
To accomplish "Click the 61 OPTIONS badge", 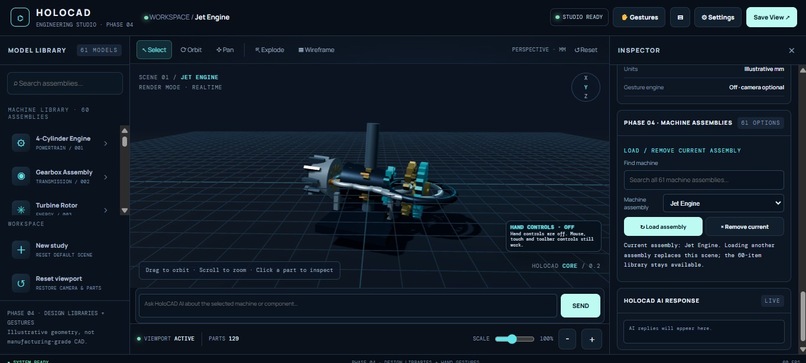I will click(x=761, y=123).
